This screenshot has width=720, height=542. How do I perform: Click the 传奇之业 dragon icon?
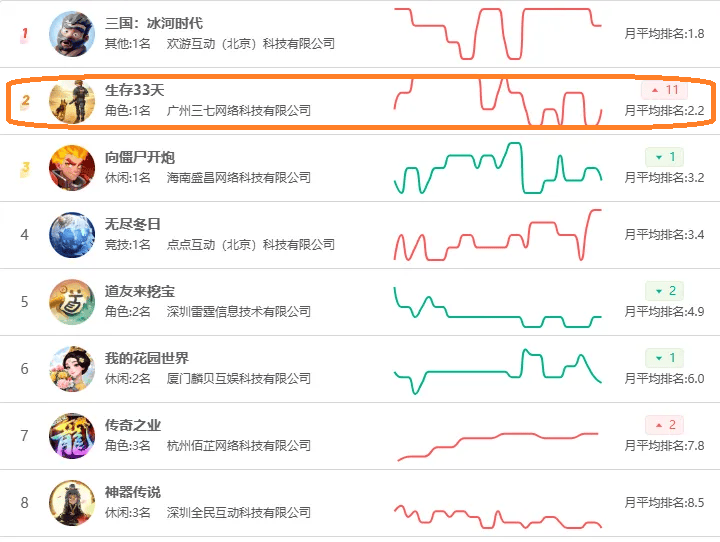click(x=72, y=436)
